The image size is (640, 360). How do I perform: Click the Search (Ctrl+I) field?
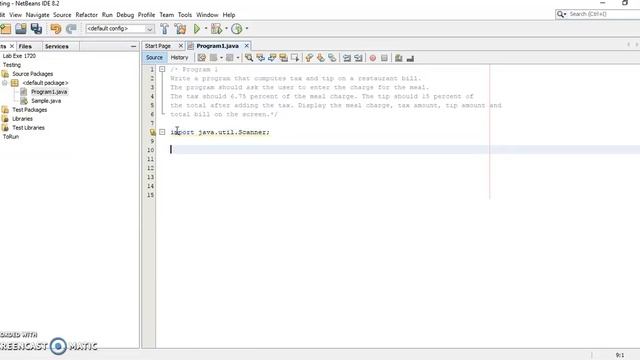point(598,14)
